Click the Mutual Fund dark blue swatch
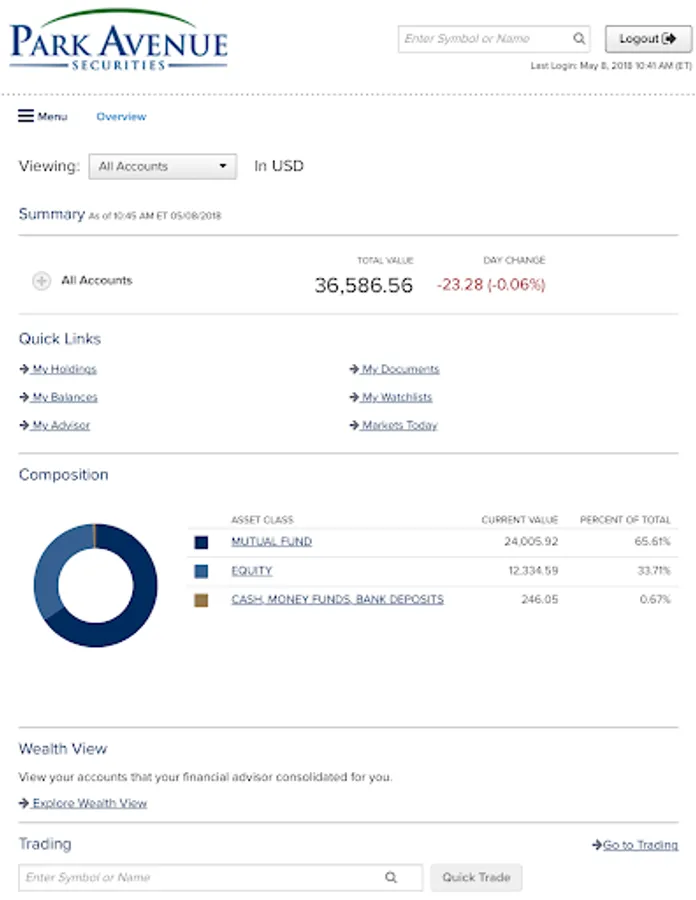Viewport: 696px width, 900px height. point(201,542)
